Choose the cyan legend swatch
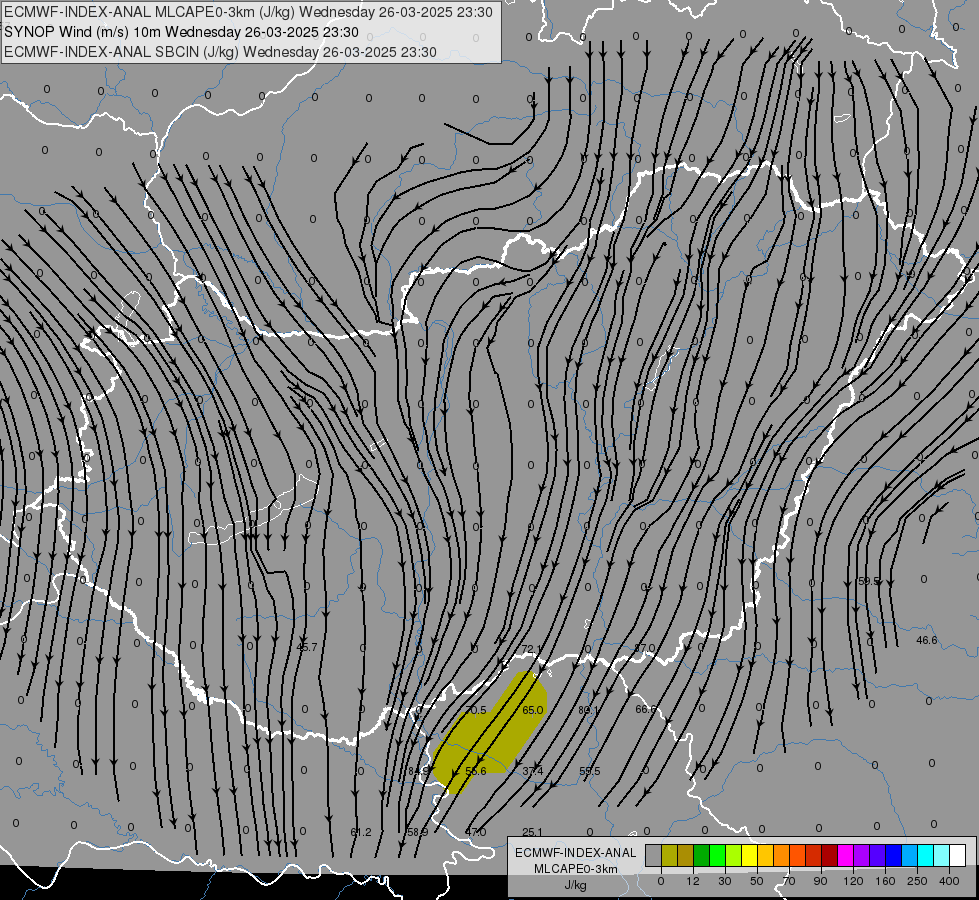 point(926,855)
